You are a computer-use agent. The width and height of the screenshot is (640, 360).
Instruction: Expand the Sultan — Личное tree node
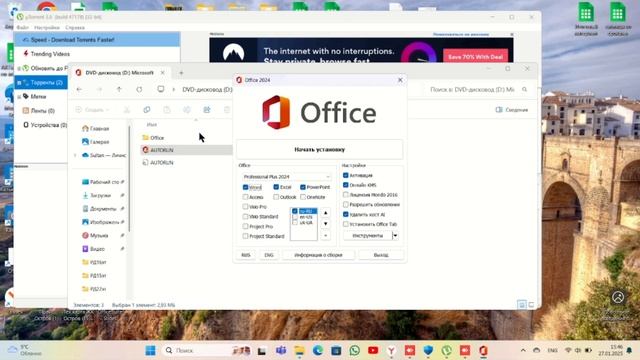point(75,155)
